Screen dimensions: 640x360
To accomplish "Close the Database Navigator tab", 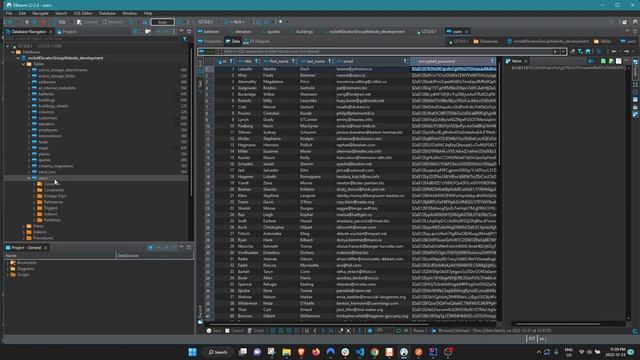I will pyautogui.click(x=51, y=32).
